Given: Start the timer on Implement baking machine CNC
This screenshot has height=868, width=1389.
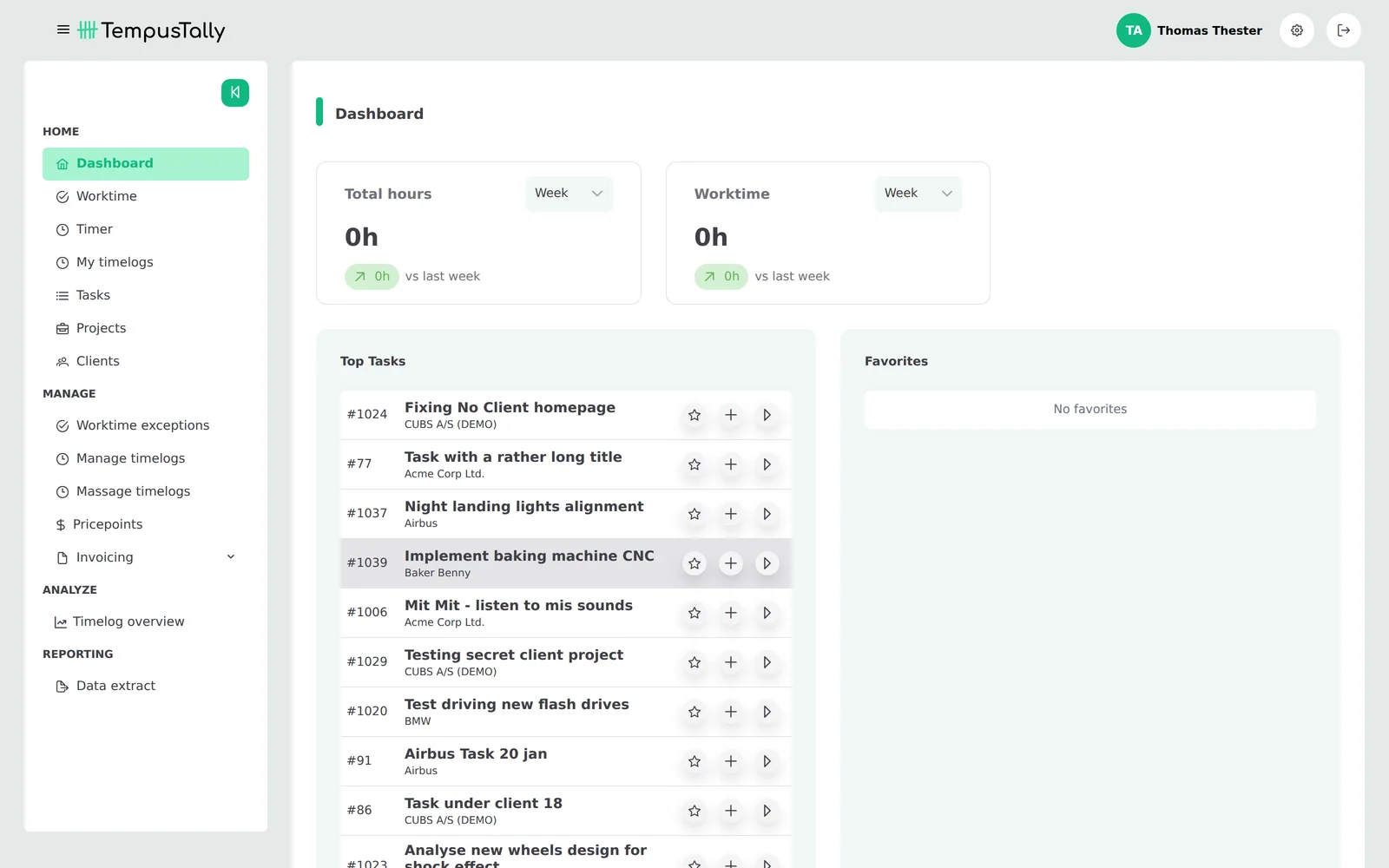Looking at the screenshot, I should (767, 563).
